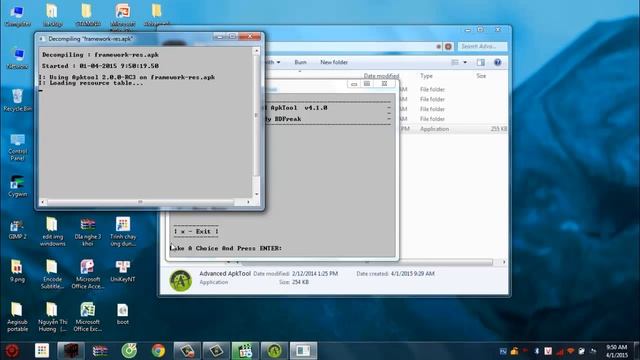Open the 9.png file on the desktop
The width and height of the screenshot is (640, 360).
click(17, 271)
